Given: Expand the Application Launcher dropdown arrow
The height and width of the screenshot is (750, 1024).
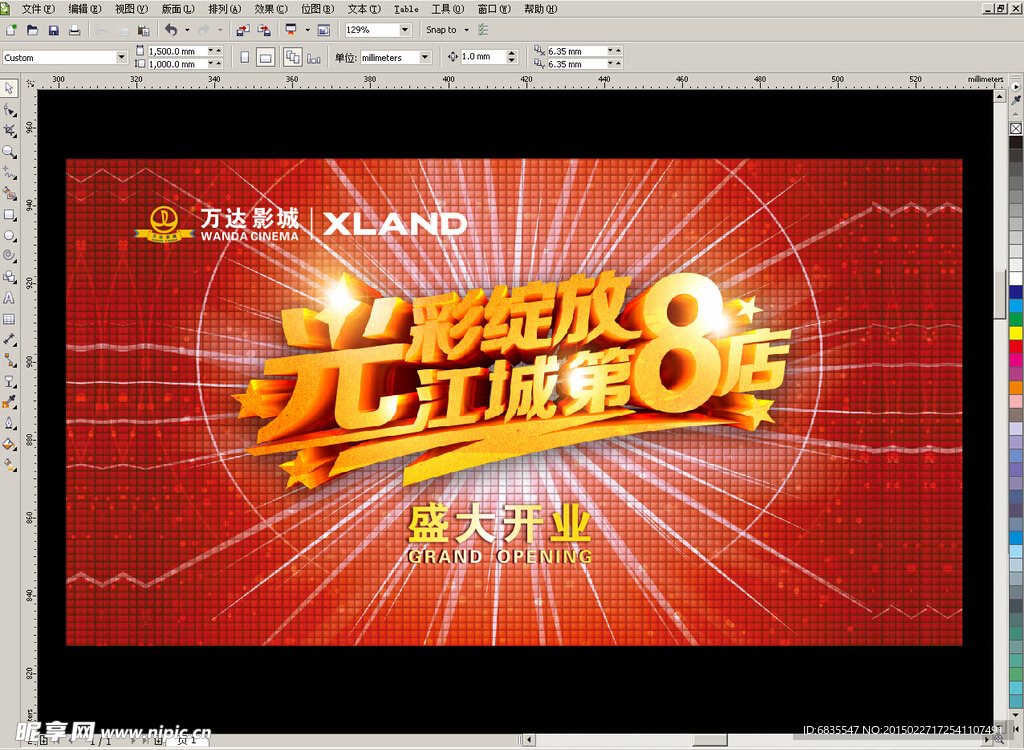Looking at the screenshot, I should (307, 30).
